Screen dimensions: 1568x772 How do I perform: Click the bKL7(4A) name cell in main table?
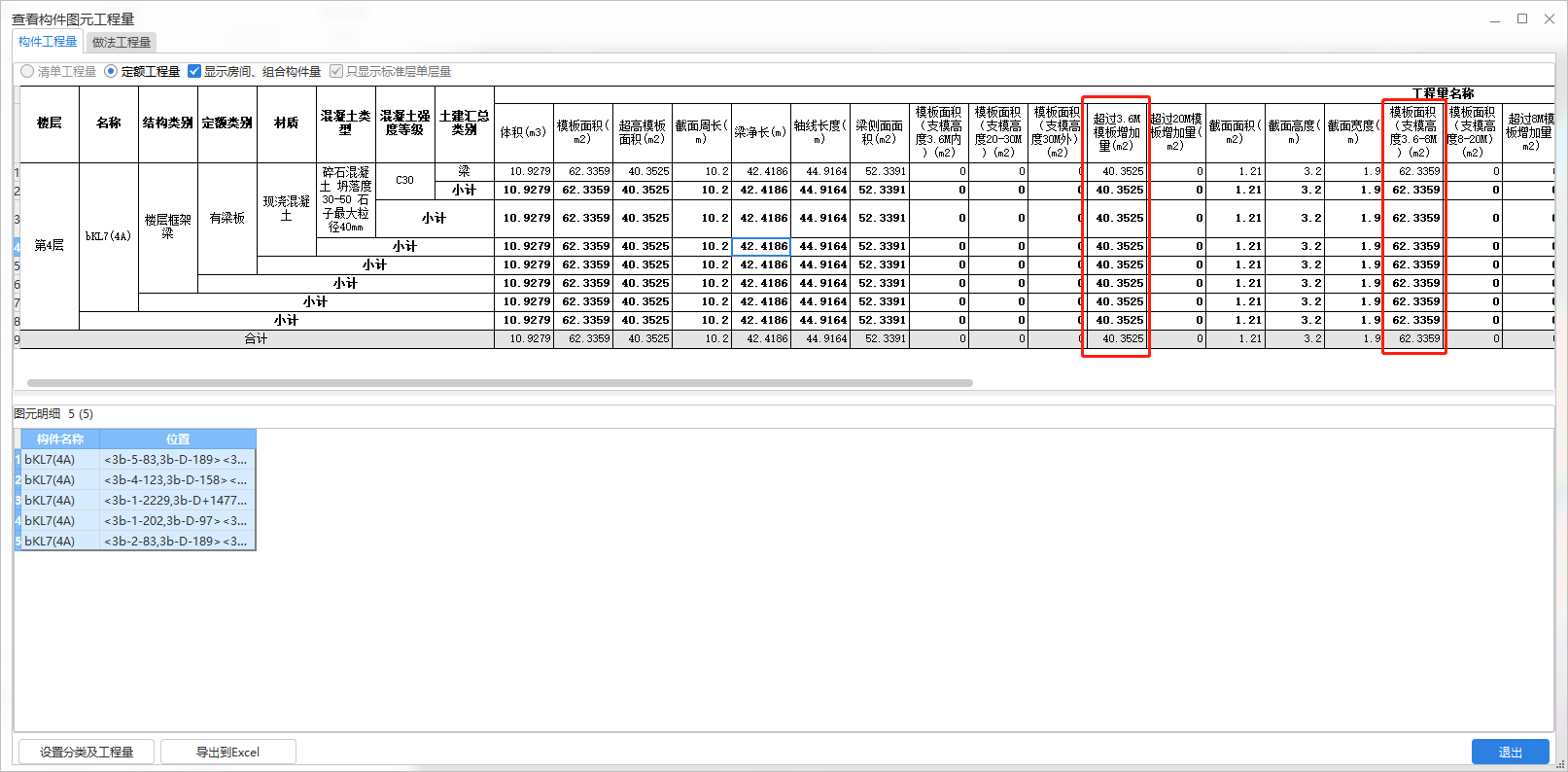pos(109,236)
